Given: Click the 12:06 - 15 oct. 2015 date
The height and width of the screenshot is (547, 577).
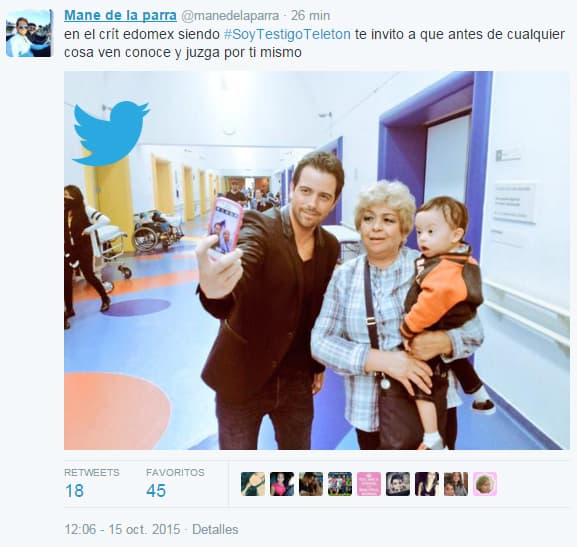Looking at the screenshot, I should pos(122,529).
